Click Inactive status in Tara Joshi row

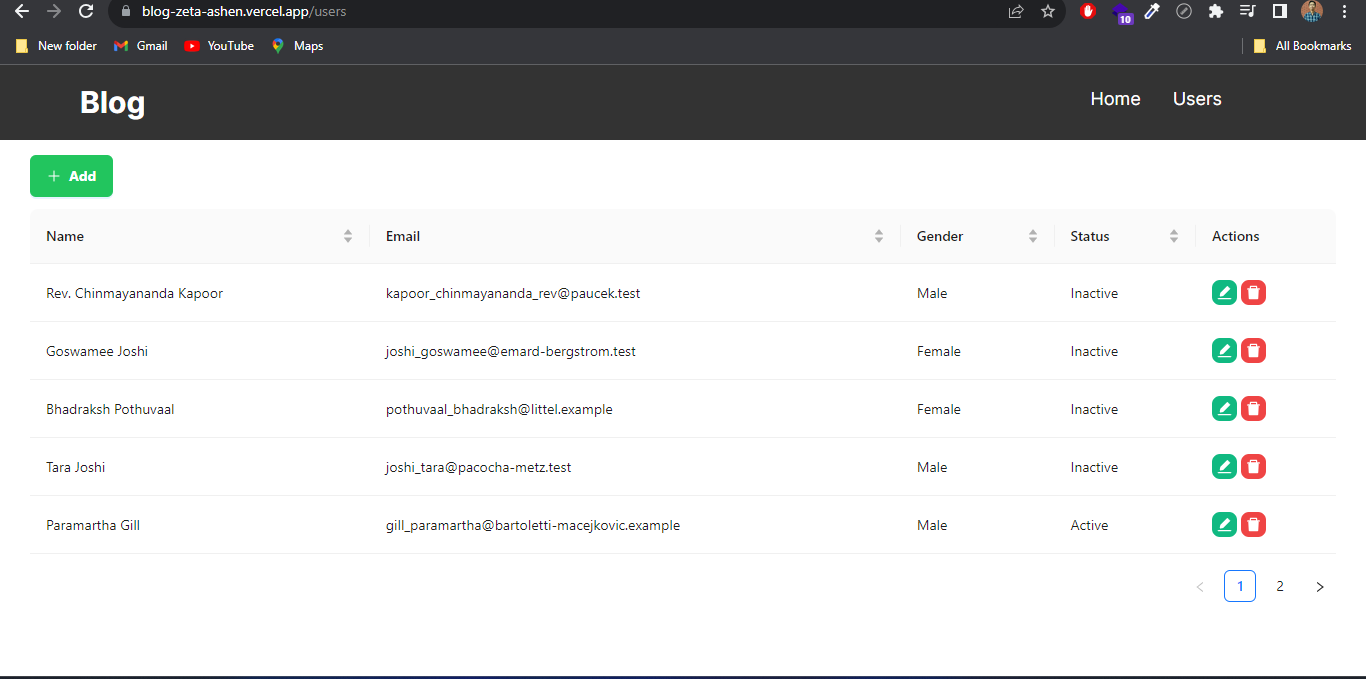pyautogui.click(x=1094, y=467)
